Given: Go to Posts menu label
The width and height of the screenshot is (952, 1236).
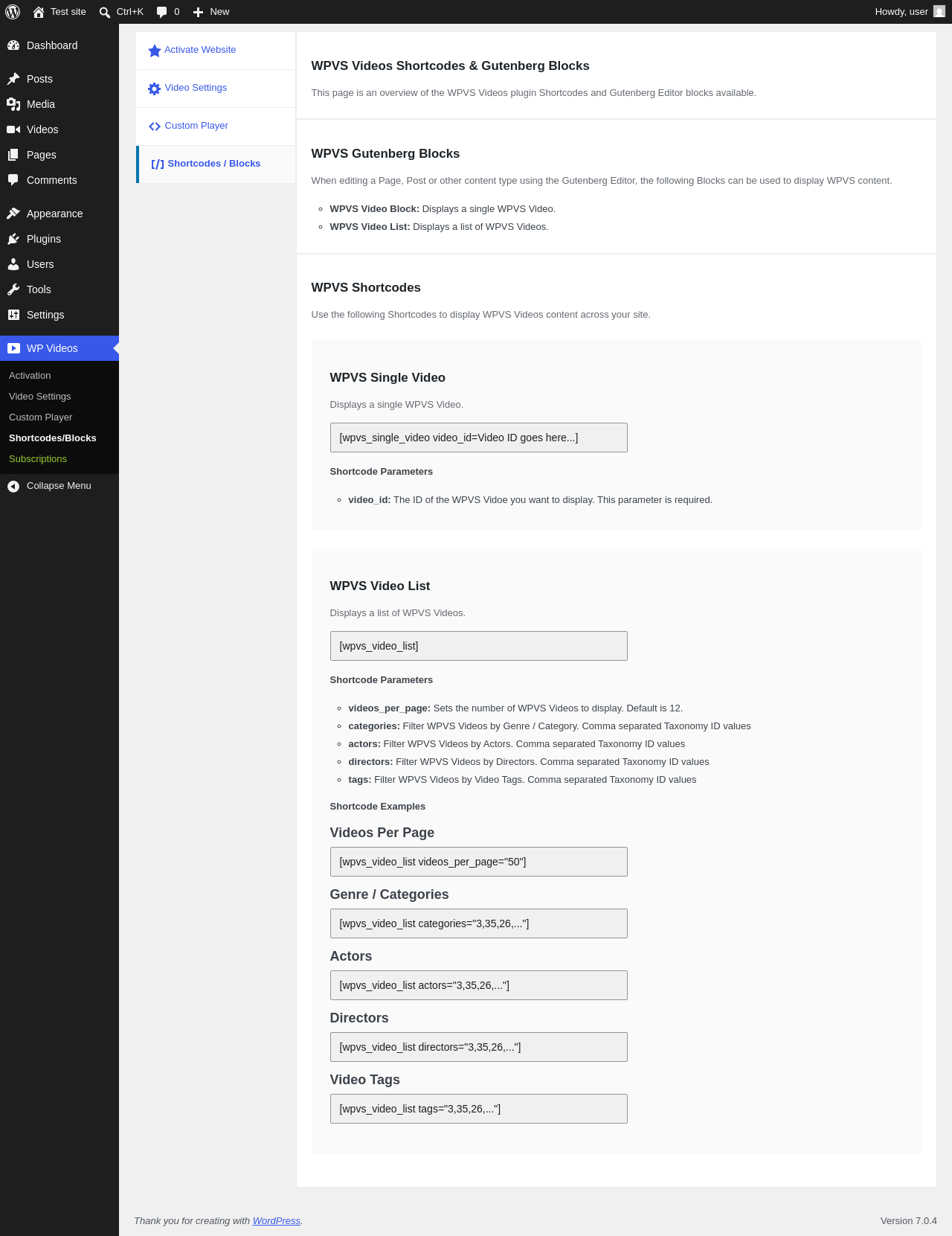Looking at the screenshot, I should 39,79.
